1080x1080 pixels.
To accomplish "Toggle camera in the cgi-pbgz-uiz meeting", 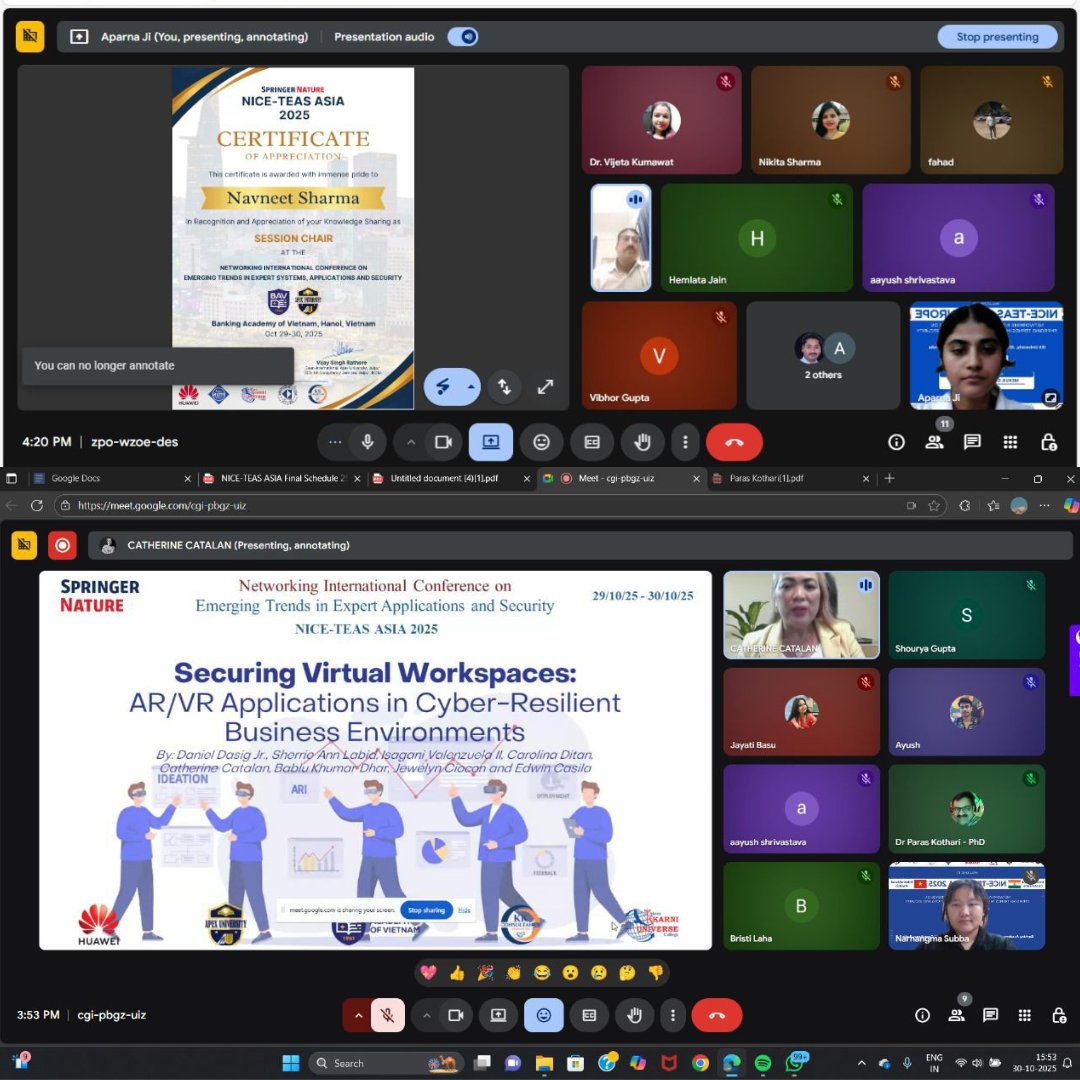I will [455, 1015].
